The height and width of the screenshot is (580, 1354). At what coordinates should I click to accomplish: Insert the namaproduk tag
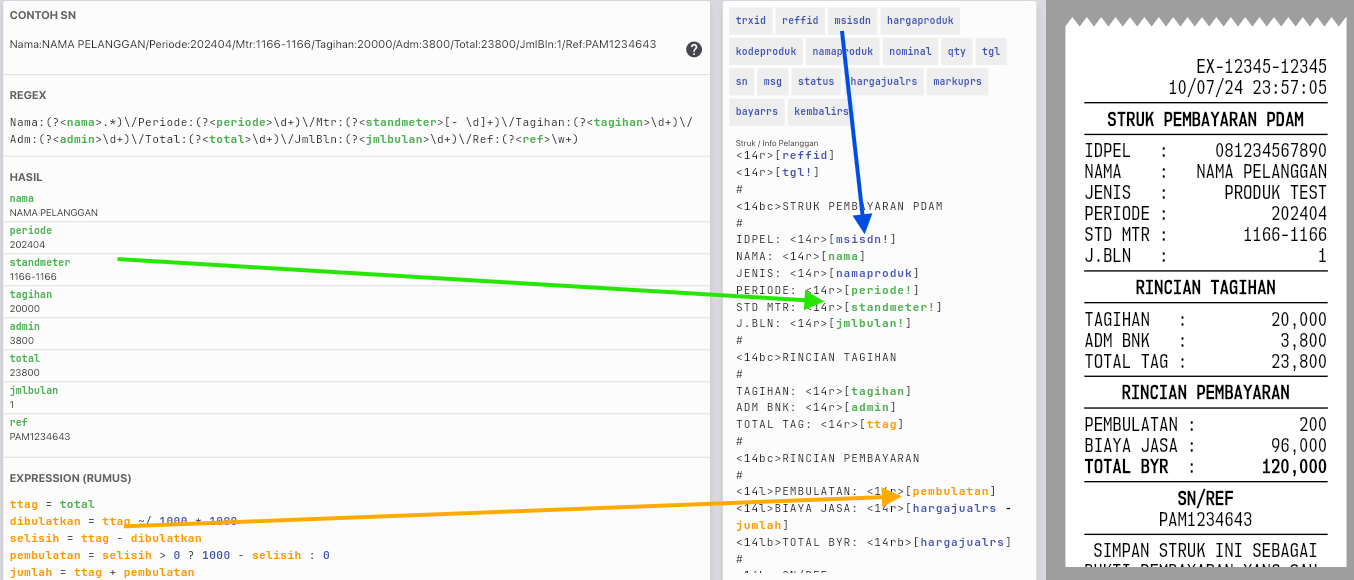click(x=843, y=51)
